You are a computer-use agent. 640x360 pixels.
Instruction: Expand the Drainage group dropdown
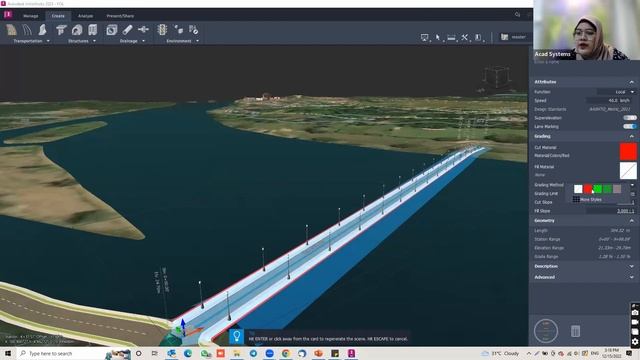(143, 41)
